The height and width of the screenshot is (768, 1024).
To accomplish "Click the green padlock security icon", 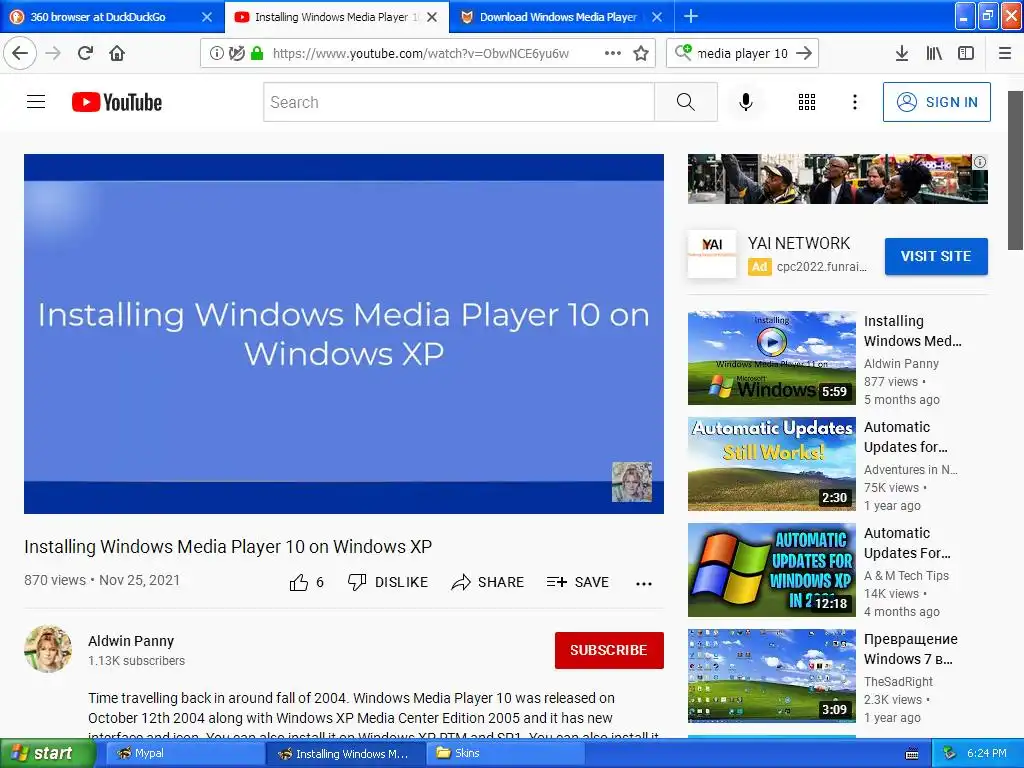I will (x=257, y=53).
